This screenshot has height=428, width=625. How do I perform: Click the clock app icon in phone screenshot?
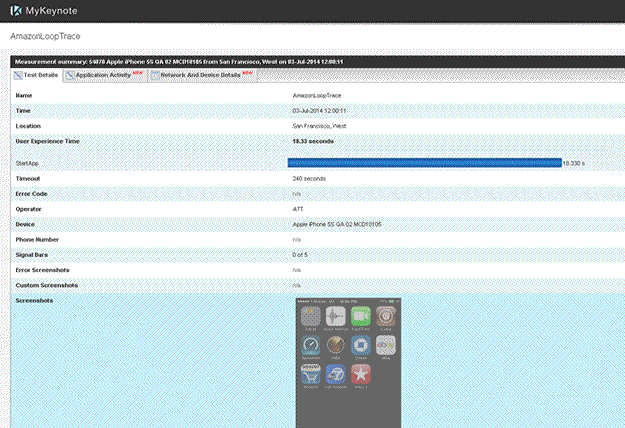pyautogui.click(x=336, y=345)
